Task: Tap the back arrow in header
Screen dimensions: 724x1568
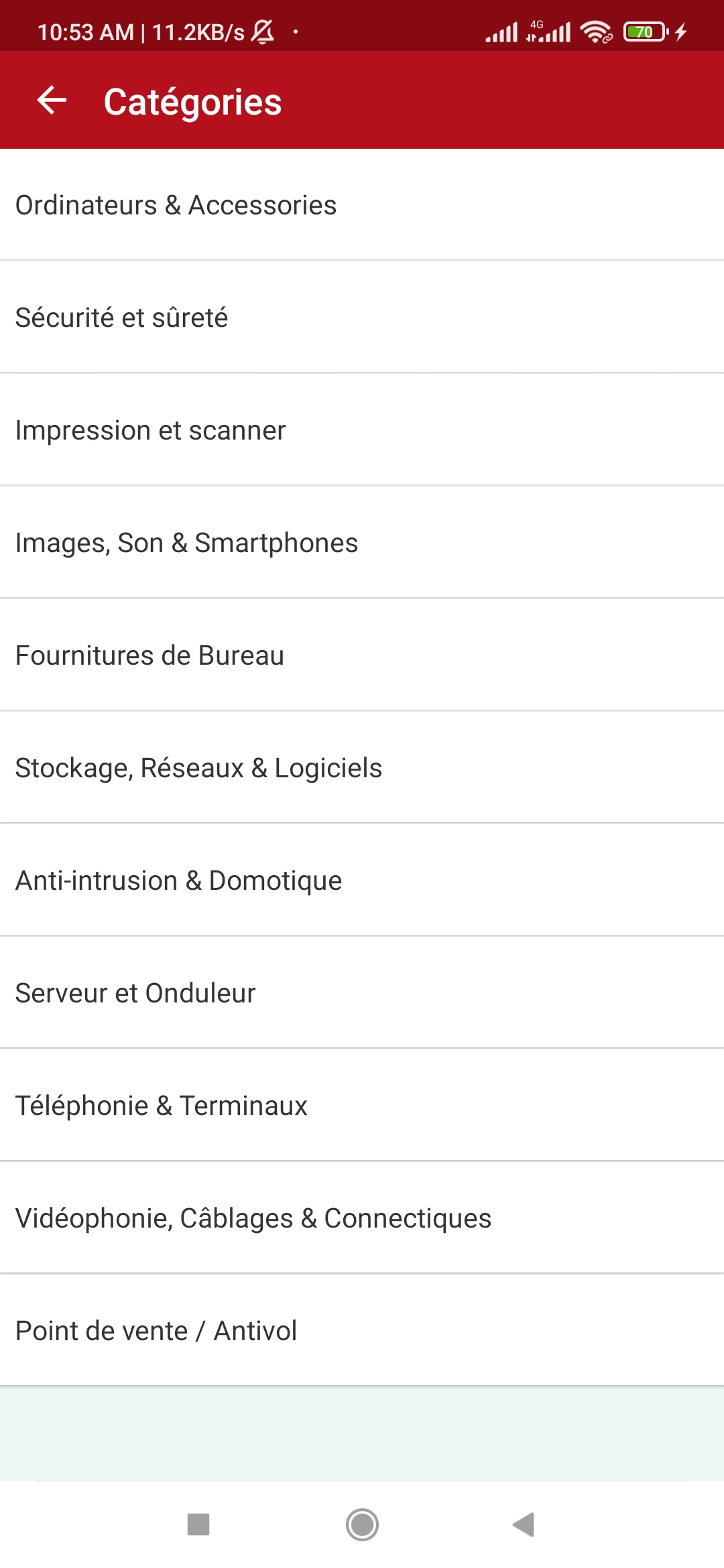Action: tap(52, 101)
